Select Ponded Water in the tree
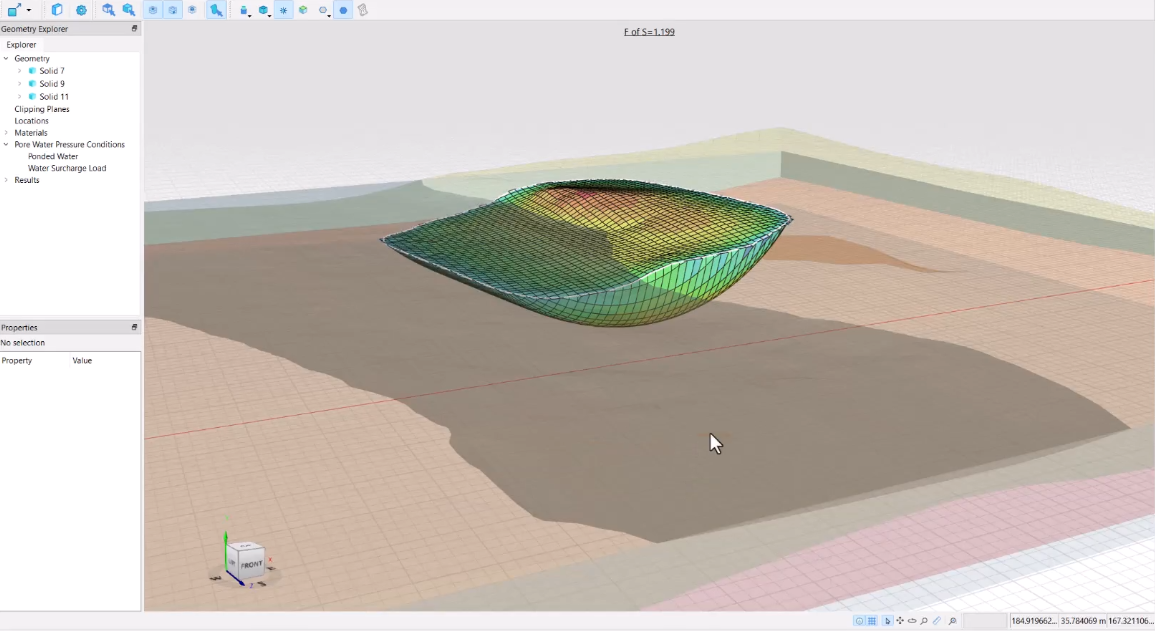Image resolution: width=1155 pixels, height=631 pixels. pos(53,157)
